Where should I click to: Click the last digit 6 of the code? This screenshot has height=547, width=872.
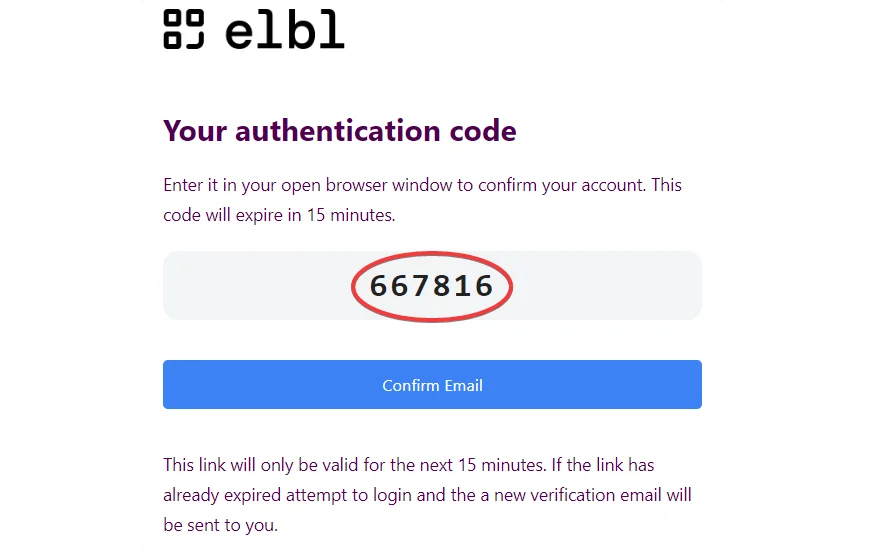[x=485, y=286]
